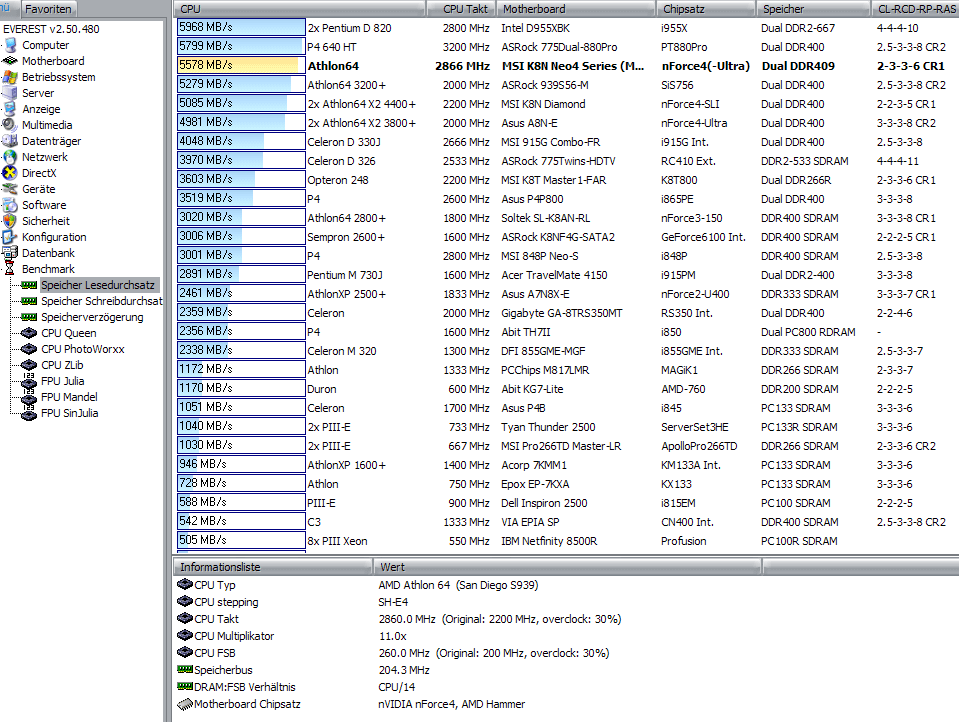959x722 pixels.
Task: Select the Tyan Thunder 2500 motherboard cell
Action: [548, 427]
